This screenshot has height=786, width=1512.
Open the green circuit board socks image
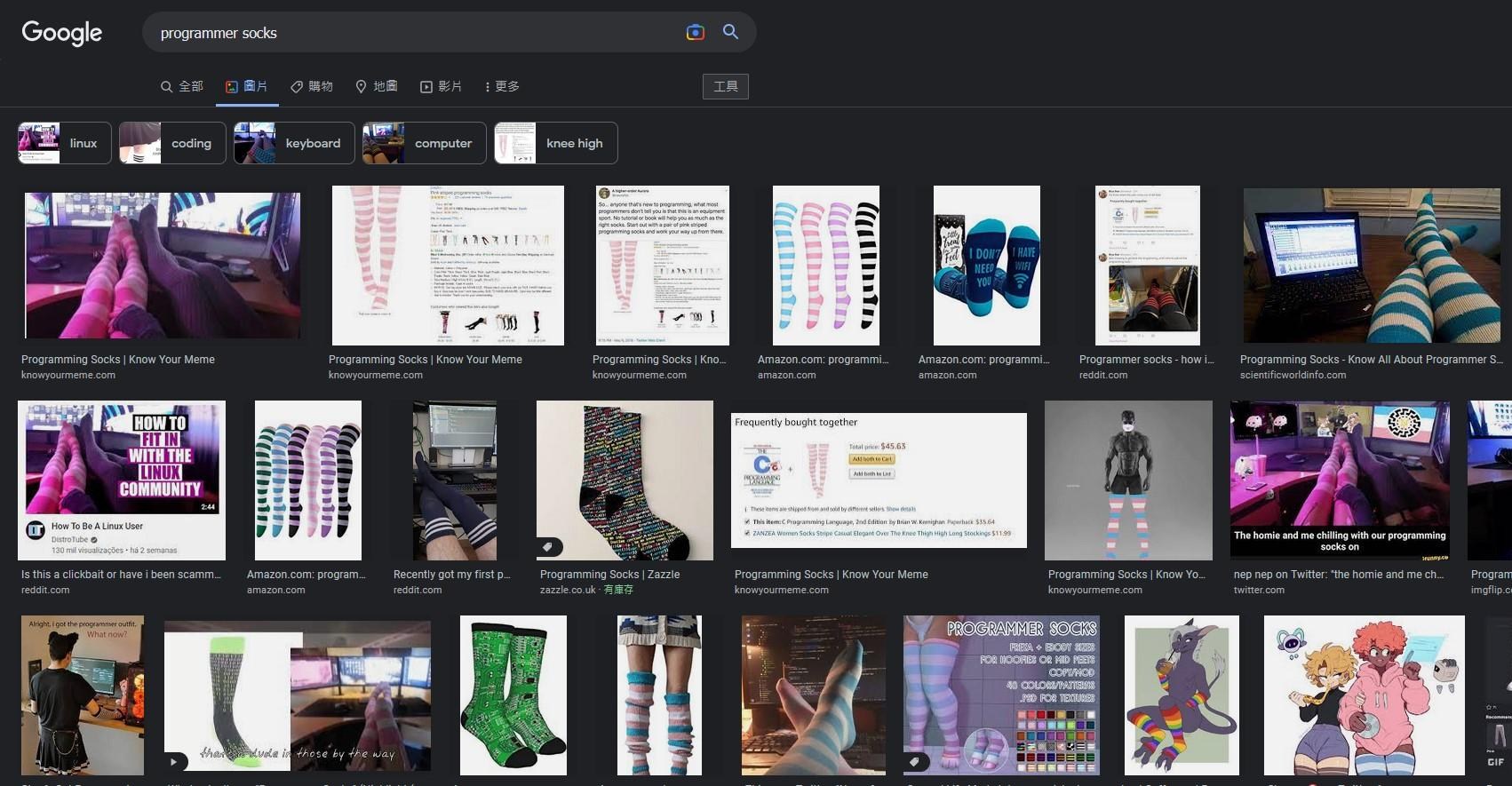tap(513, 695)
